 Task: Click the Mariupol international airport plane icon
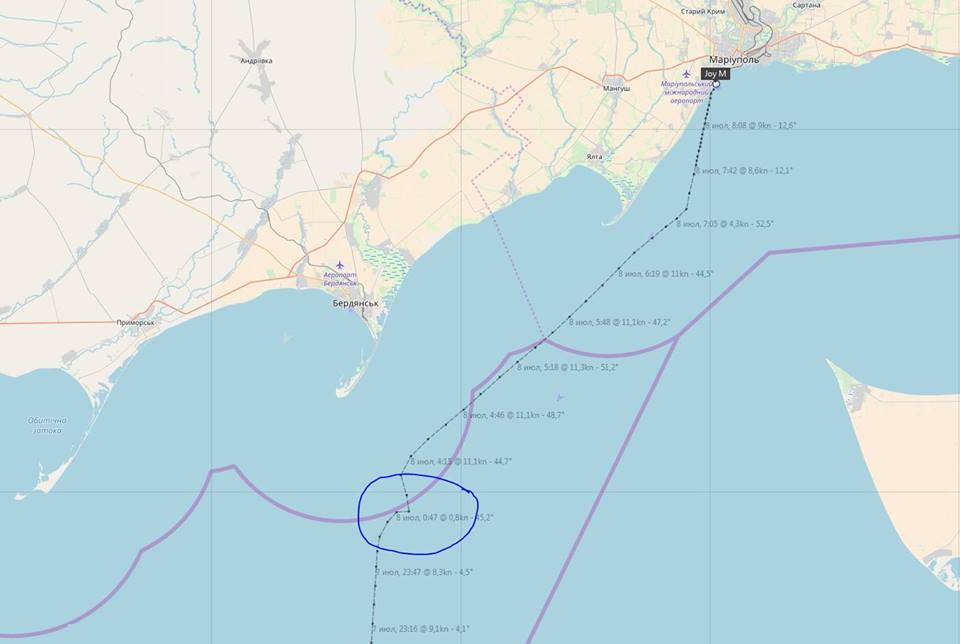tap(687, 74)
